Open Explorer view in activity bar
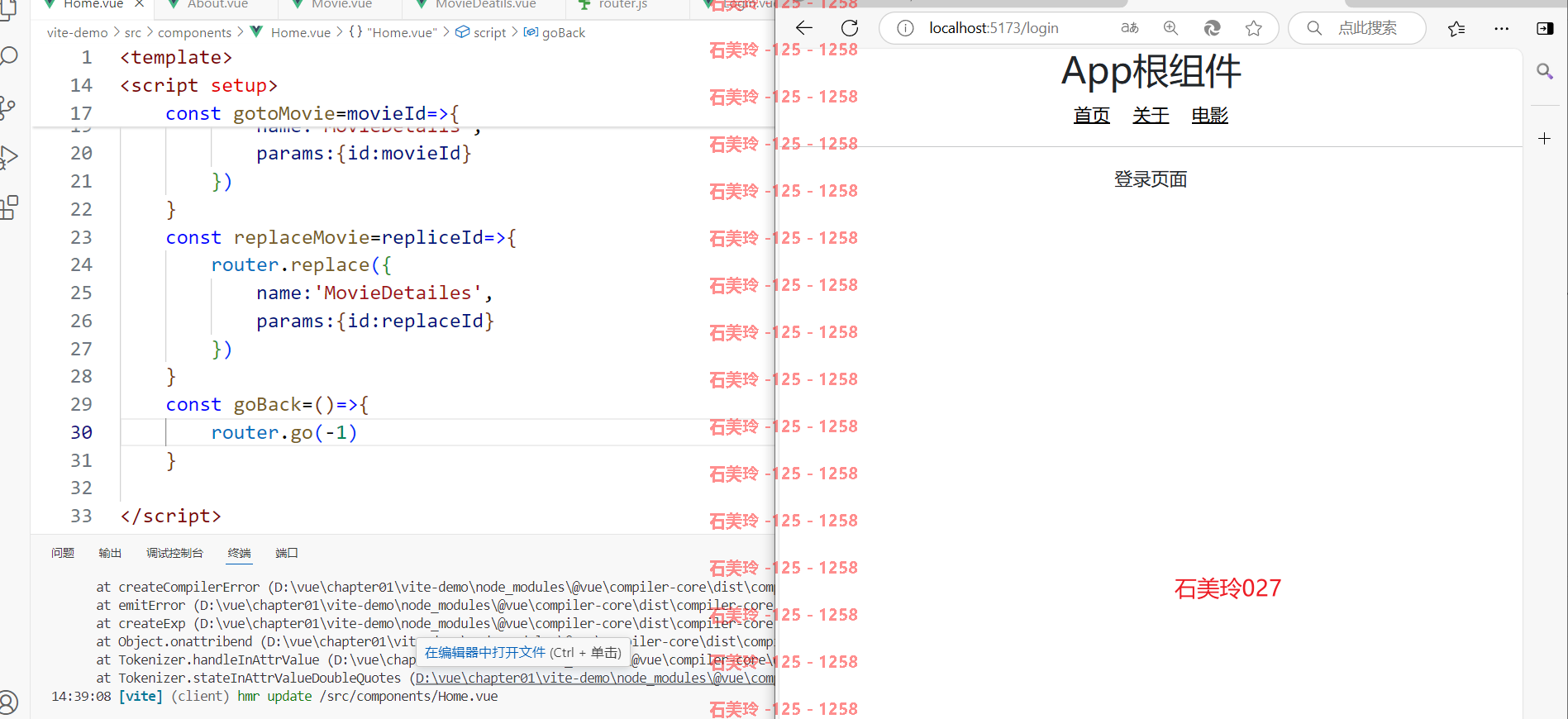Viewport: 1568px width, 719px height. [x=7, y=8]
